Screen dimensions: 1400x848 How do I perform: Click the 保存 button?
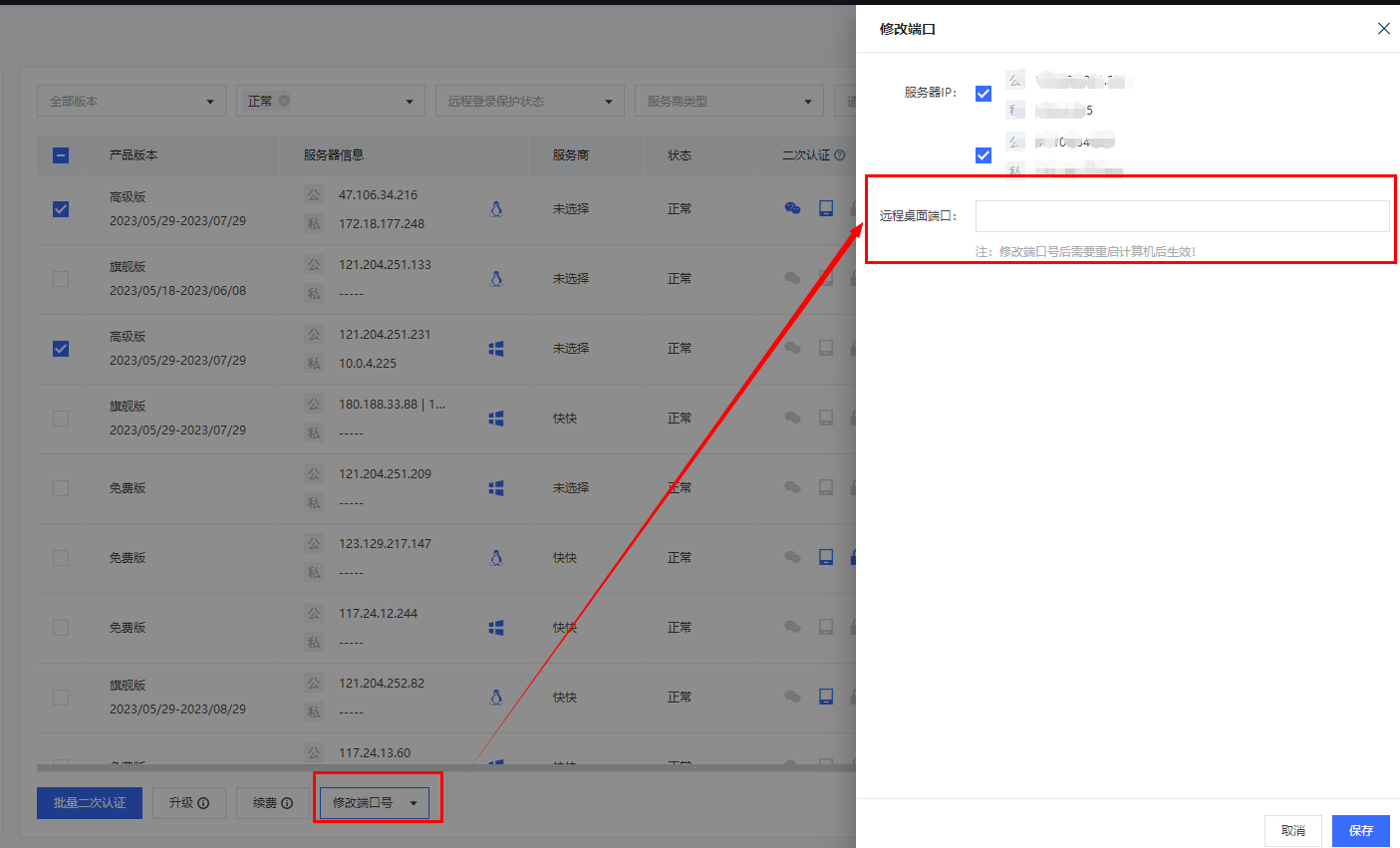pyautogui.click(x=1360, y=830)
